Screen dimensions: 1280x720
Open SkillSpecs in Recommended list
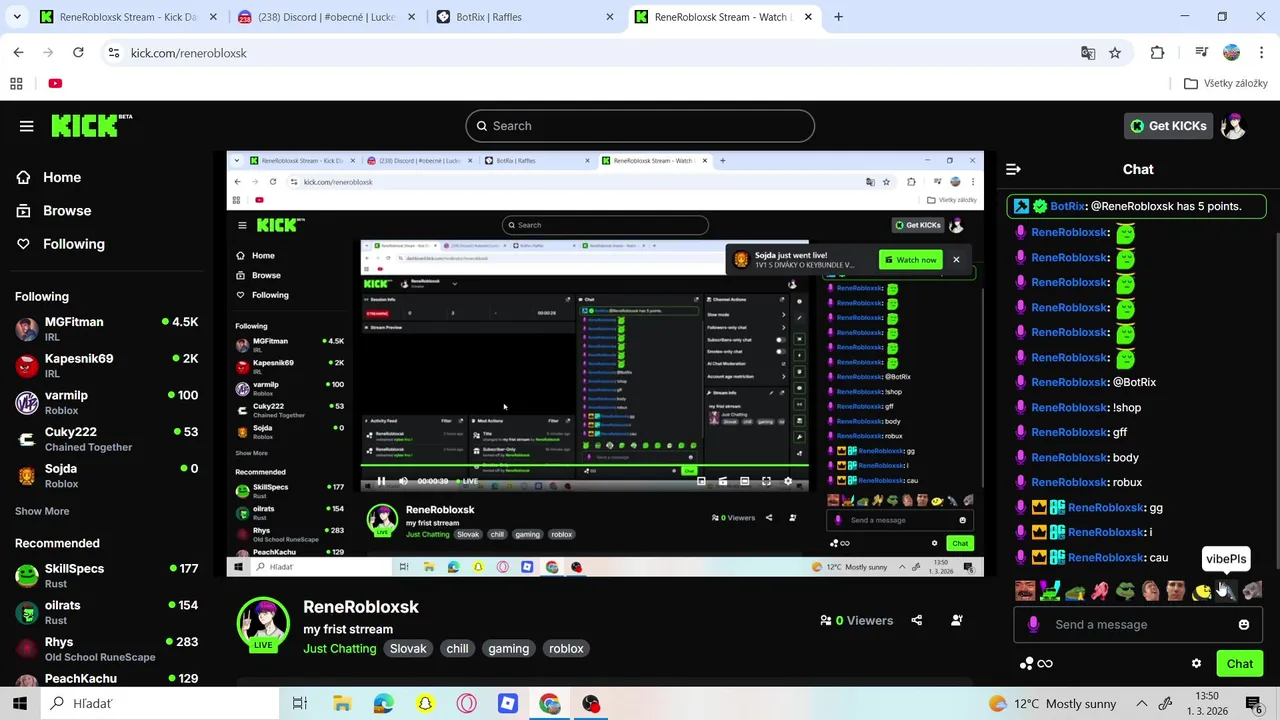107,575
